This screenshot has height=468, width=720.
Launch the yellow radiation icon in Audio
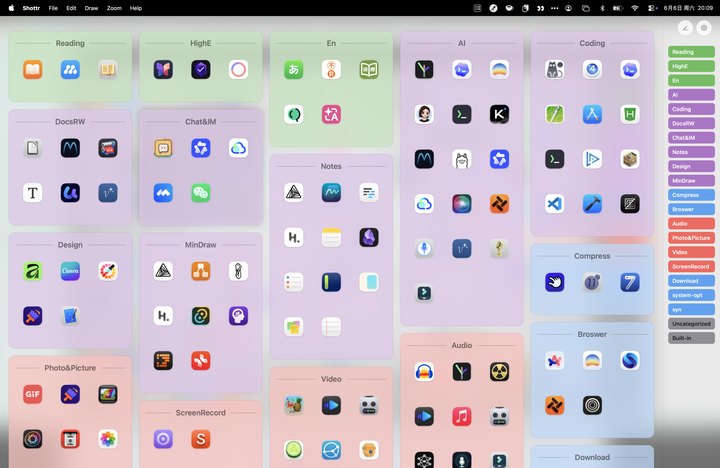pyautogui.click(x=499, y=372)
